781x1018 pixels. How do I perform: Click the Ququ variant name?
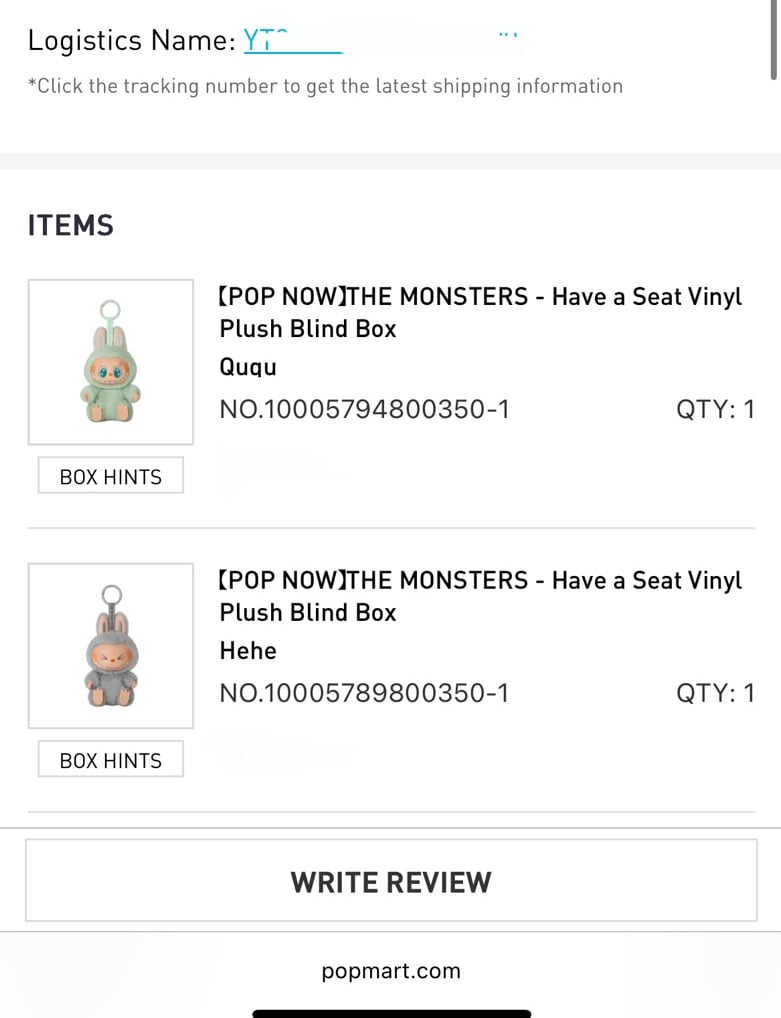pyautogui.click(x=248, y=367)
